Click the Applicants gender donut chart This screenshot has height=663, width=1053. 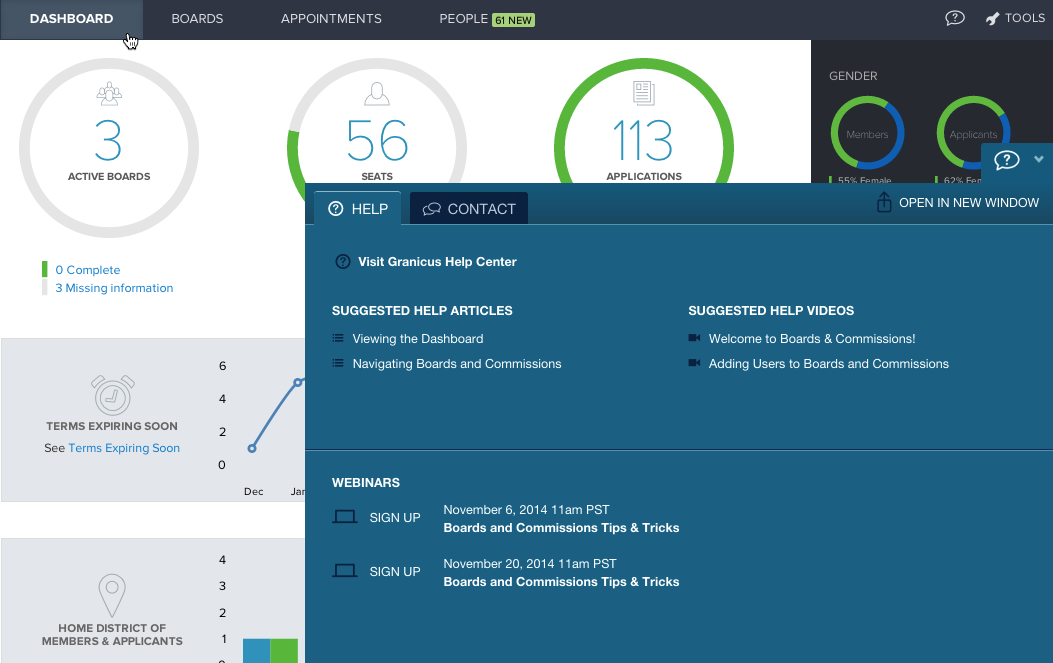pos(972,133)
